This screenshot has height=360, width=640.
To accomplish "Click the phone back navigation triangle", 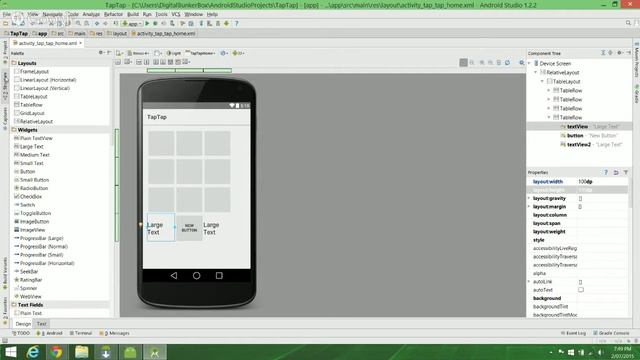I will 174,276.
